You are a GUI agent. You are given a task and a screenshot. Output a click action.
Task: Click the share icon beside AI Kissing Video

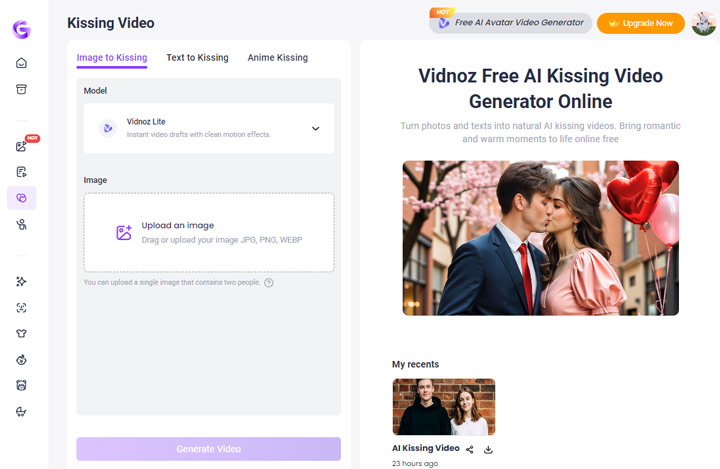coord(469,449)
